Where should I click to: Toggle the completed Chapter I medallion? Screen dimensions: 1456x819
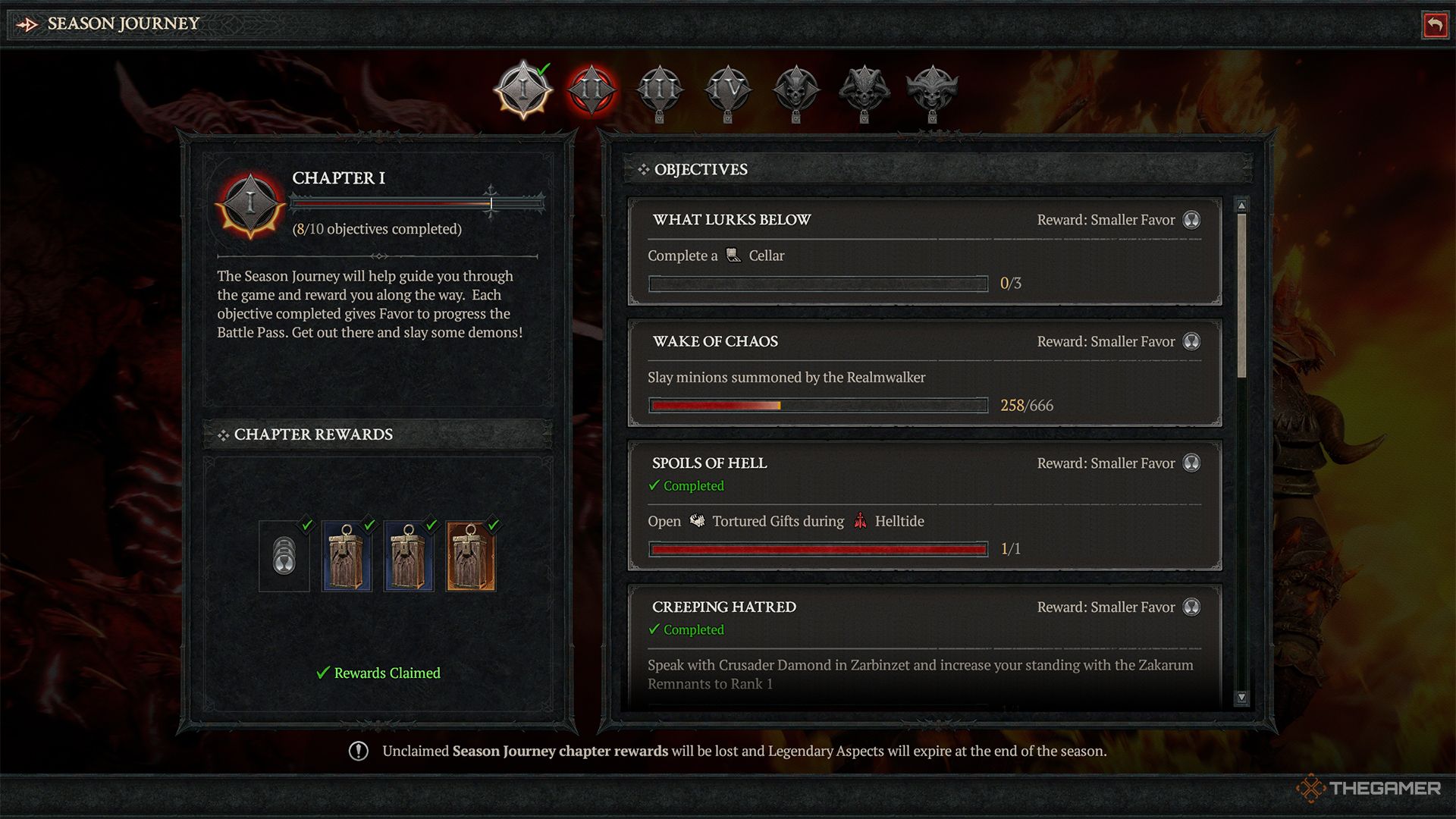524,89
